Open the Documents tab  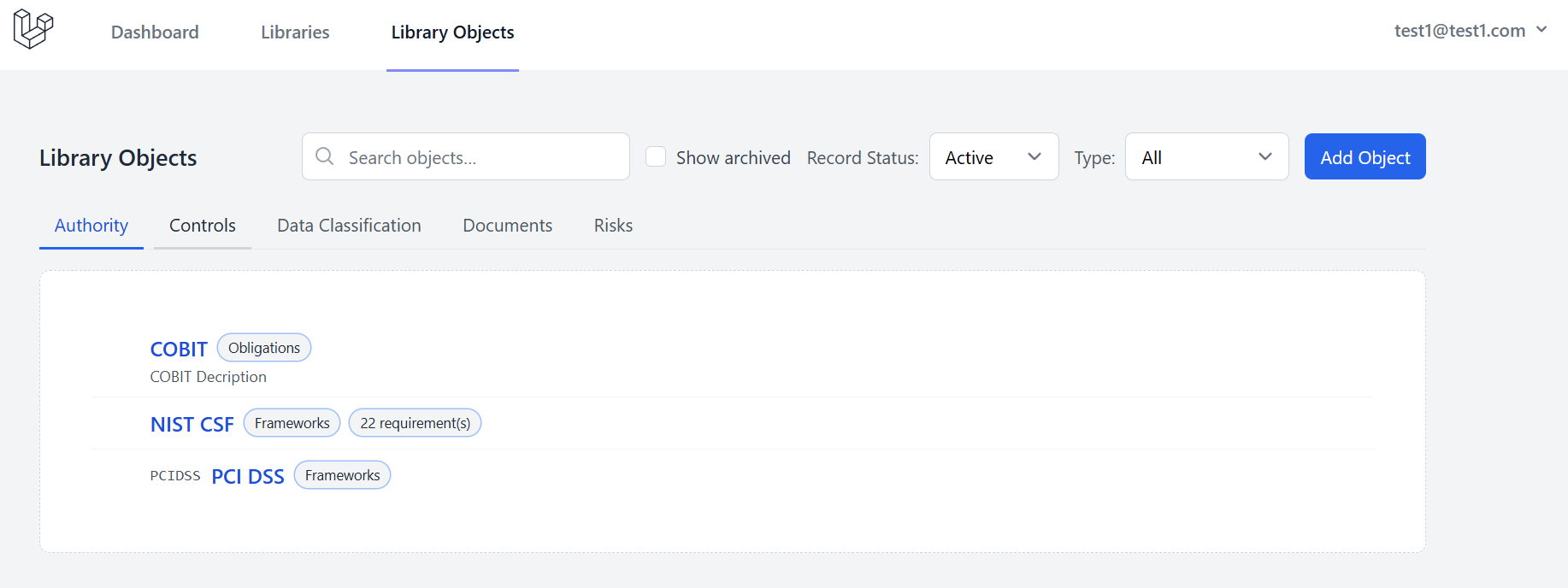(508, 226)
